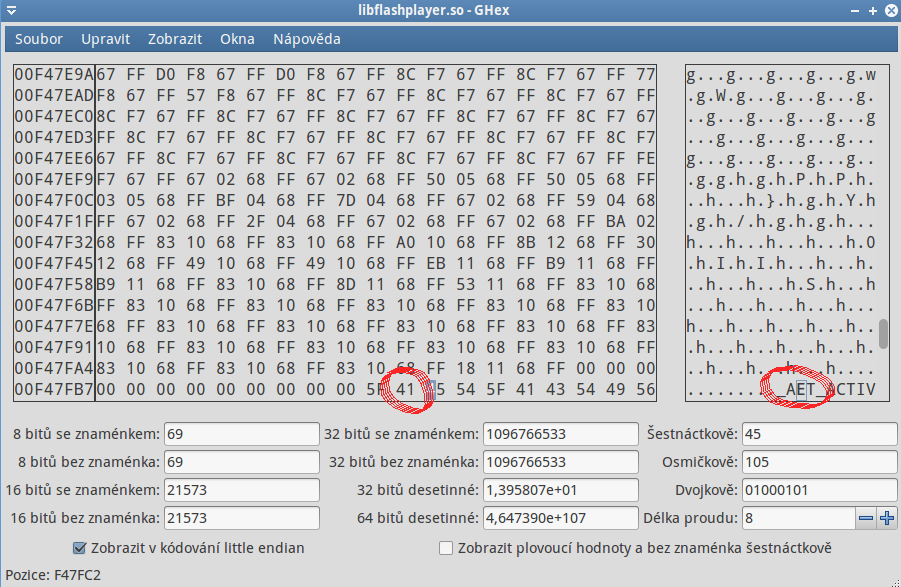This screenshot has width=901, height=587.
Task: Click hex byte 56 ending the last row
Action: pyautogui.click(x=645, y=389)
